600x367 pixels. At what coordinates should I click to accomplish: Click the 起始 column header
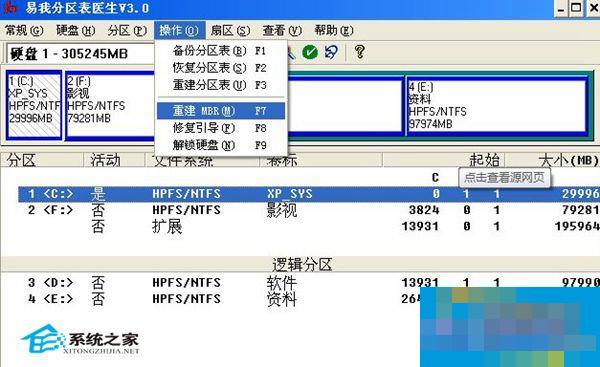click(x=444, y=160)
